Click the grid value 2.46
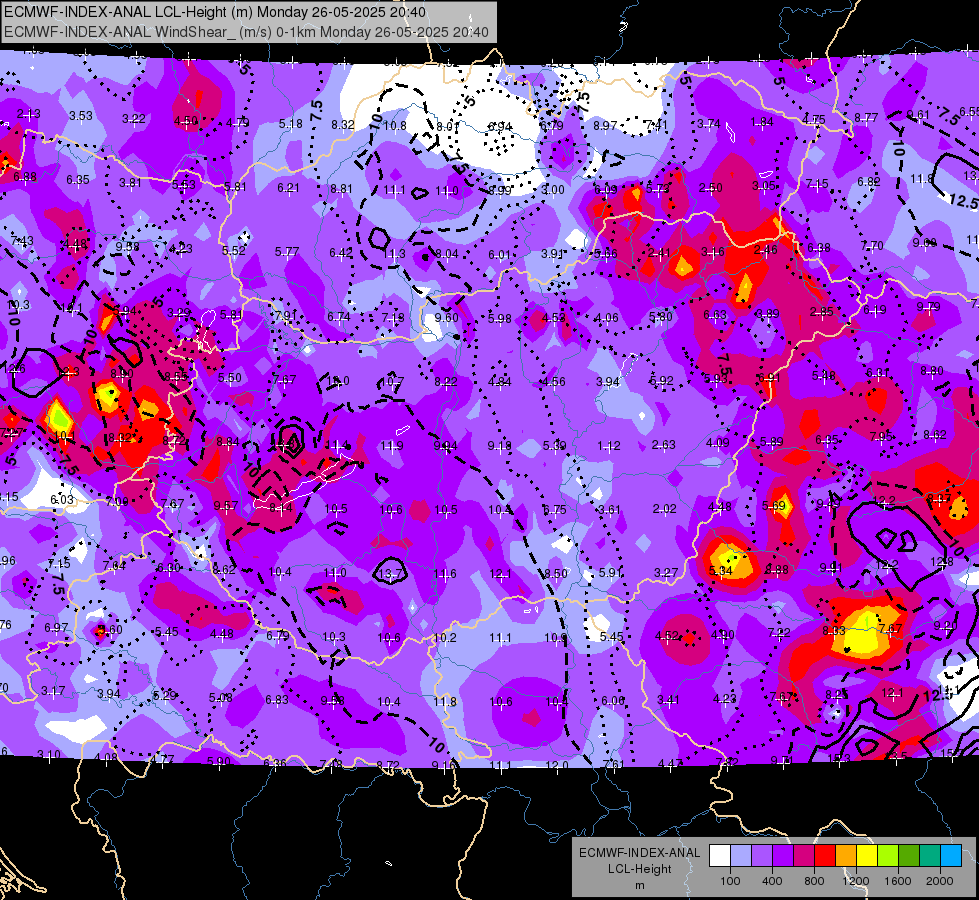 [x=765, y=250]
